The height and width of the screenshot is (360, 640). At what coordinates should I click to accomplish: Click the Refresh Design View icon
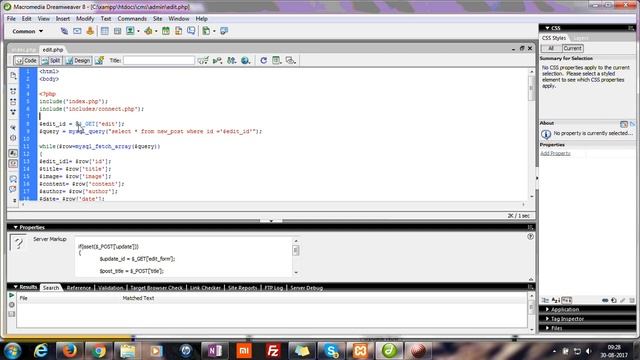(264, 60)
